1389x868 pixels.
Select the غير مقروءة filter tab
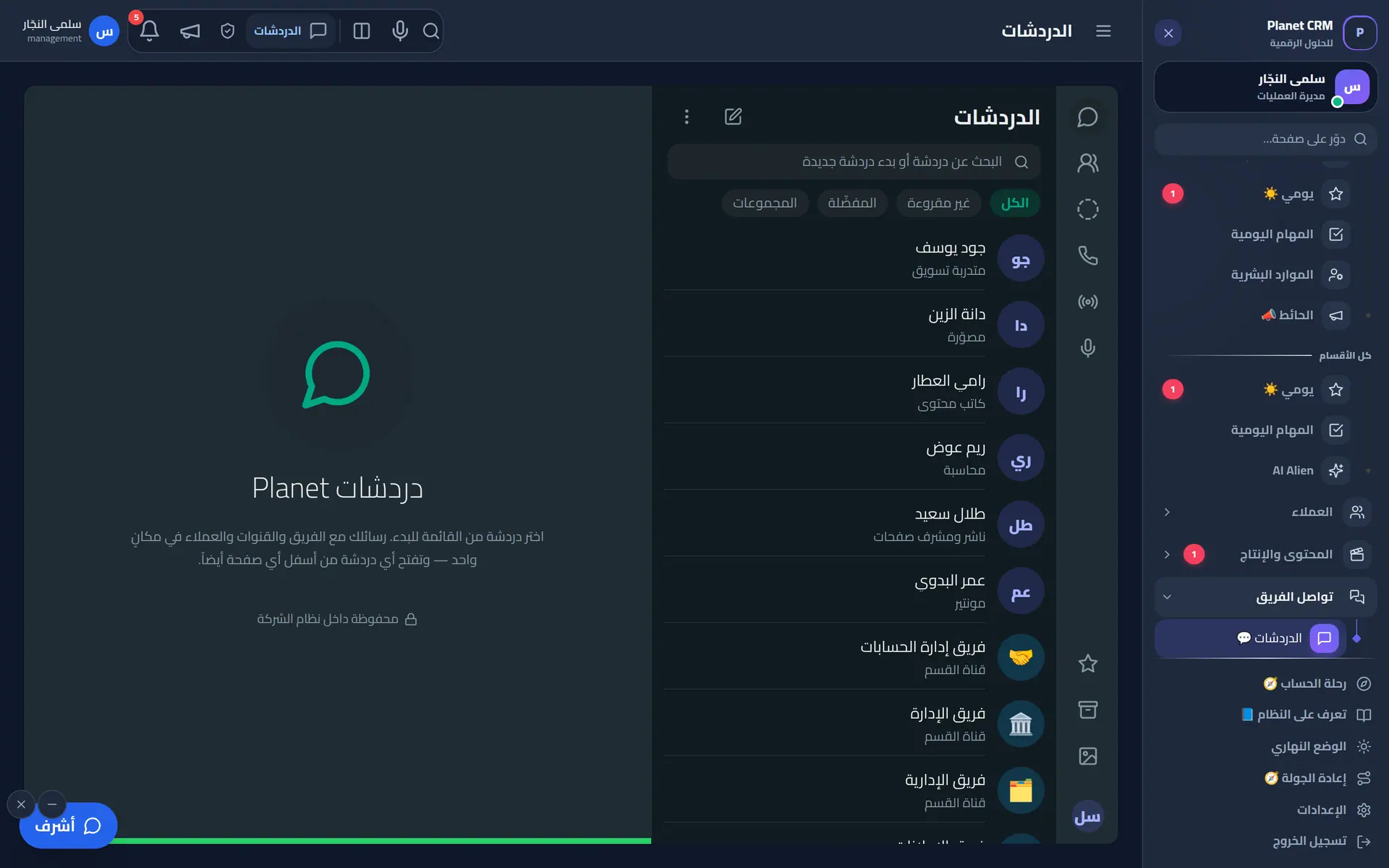938,203
